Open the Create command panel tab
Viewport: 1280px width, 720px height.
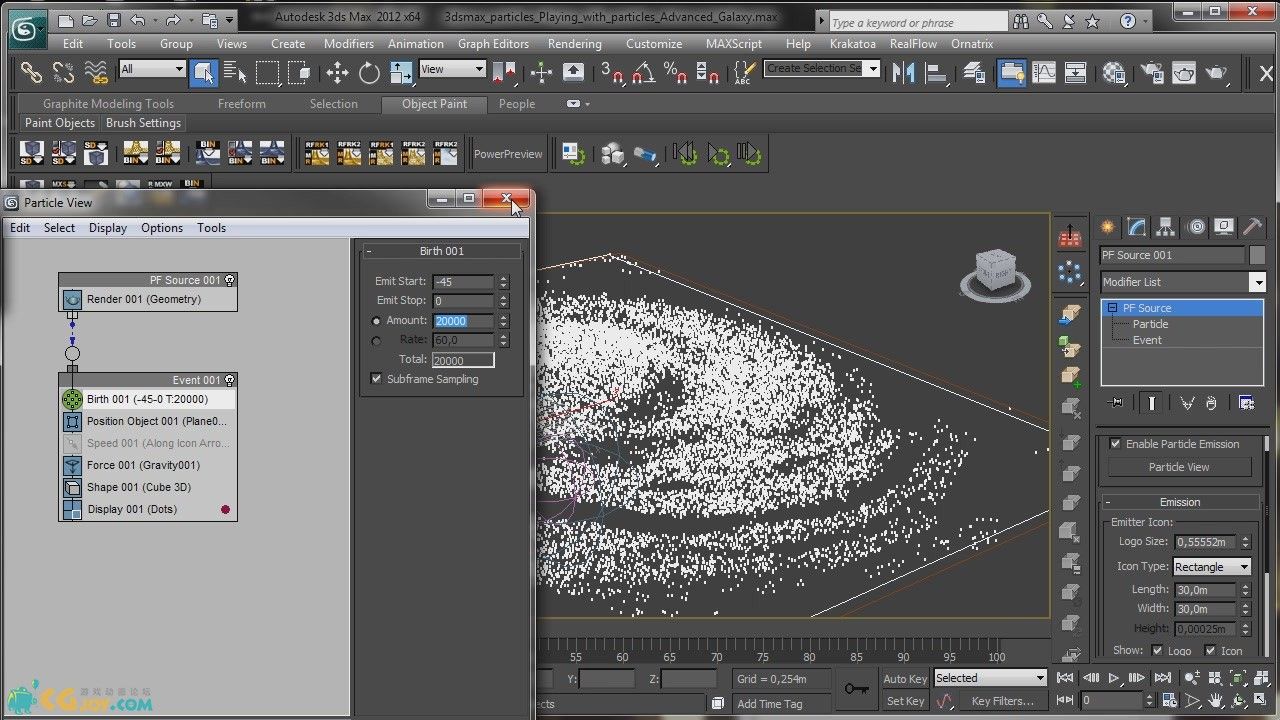click(1108, 227)
